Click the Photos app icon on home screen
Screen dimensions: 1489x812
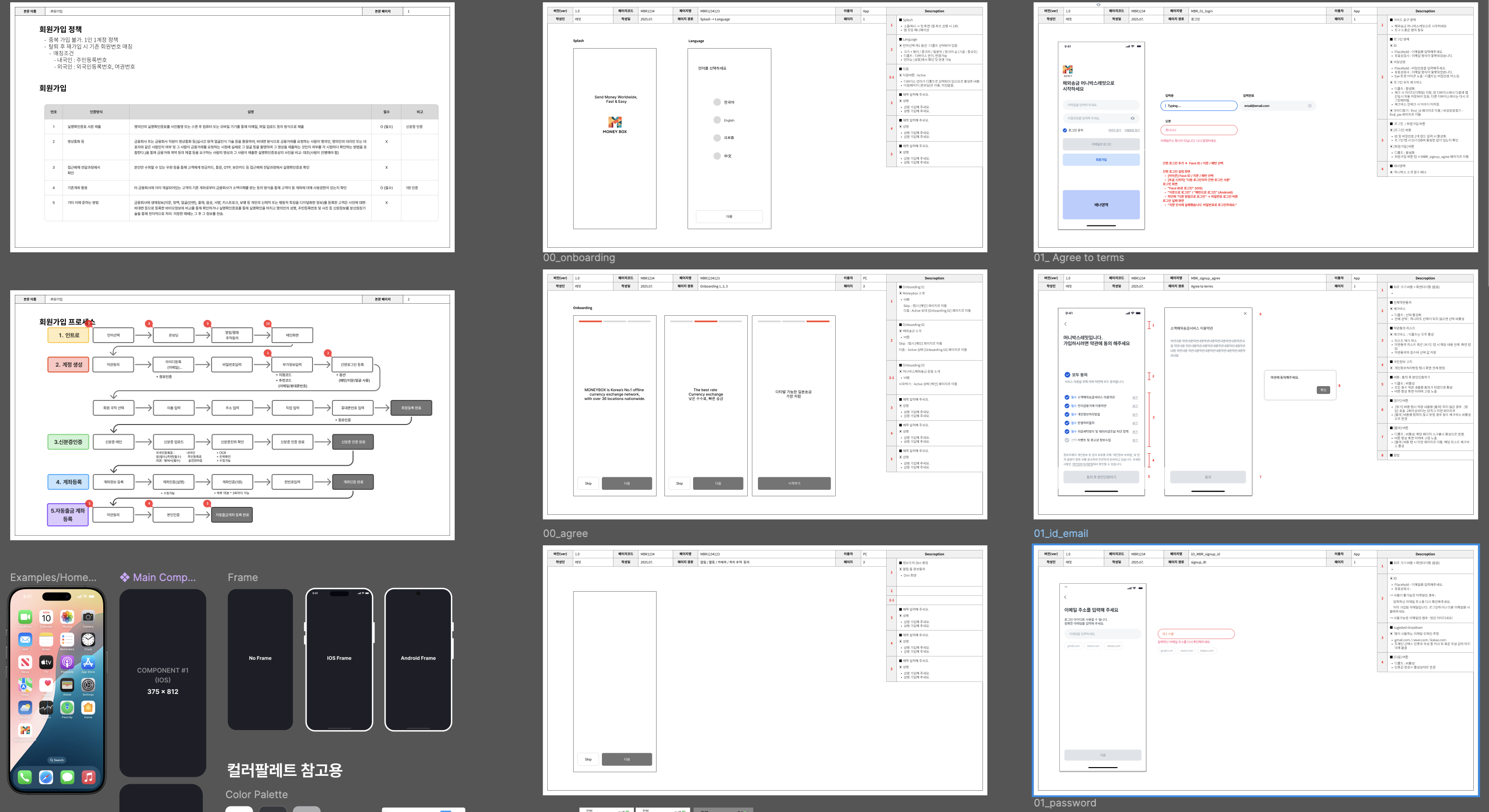(67, 617)
